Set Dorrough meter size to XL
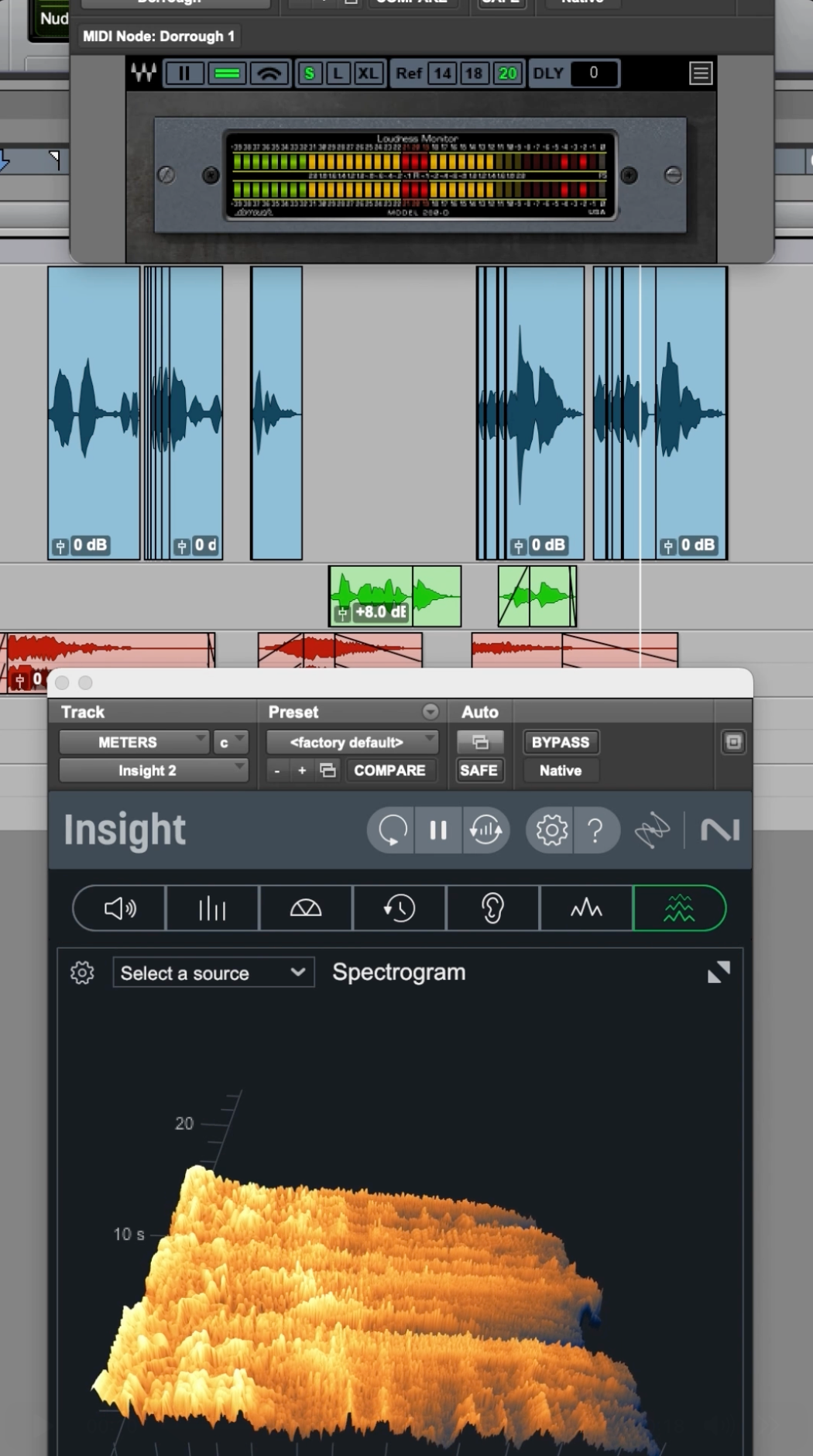The image size is (813, 1456). coord(369,74)
